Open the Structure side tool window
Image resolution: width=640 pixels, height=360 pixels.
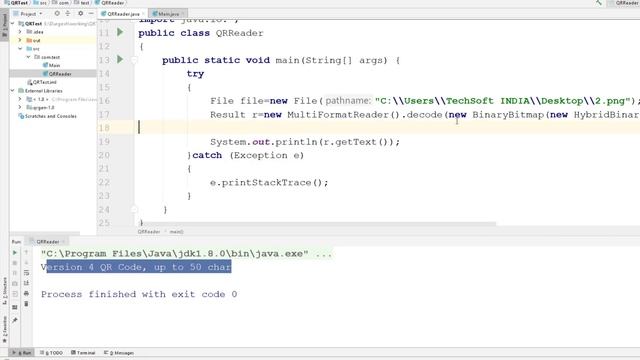click(4, 291)
